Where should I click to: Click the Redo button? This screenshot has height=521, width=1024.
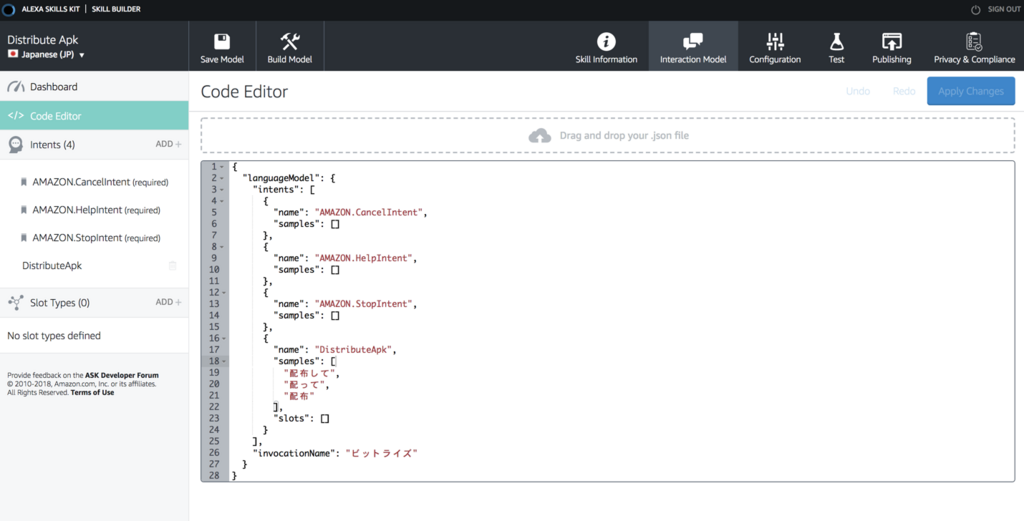coord(904,91)
